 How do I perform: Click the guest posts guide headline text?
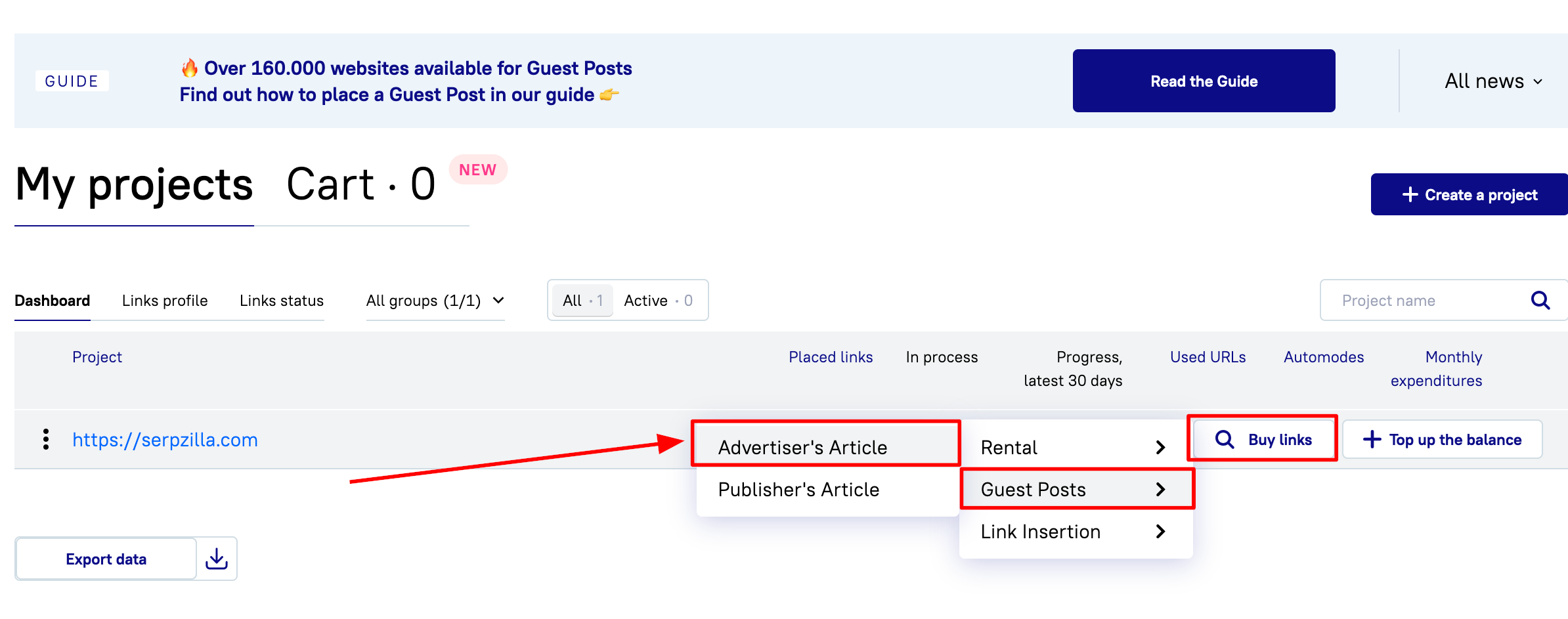[406, 81]
